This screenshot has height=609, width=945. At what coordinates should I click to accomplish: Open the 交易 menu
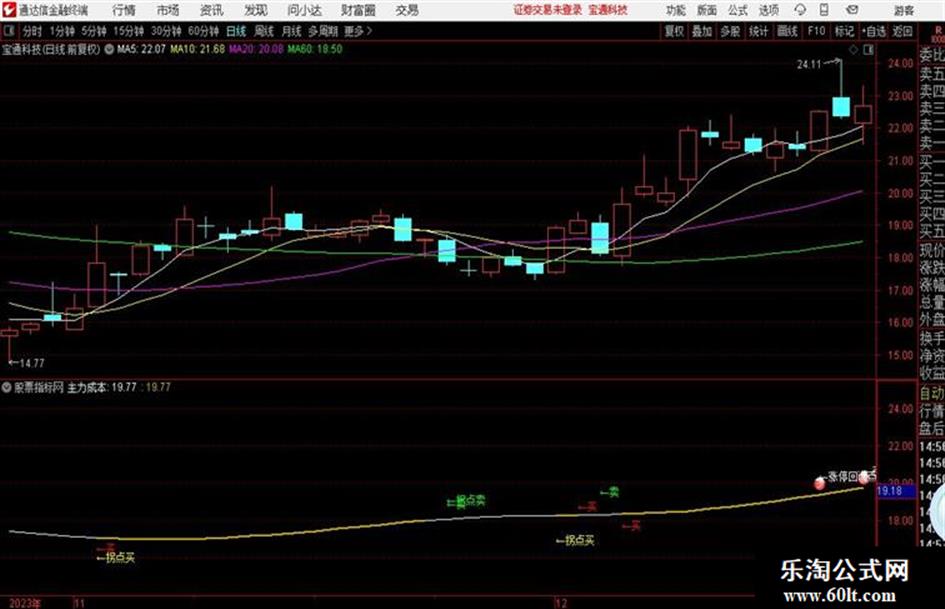pos(407,10)
